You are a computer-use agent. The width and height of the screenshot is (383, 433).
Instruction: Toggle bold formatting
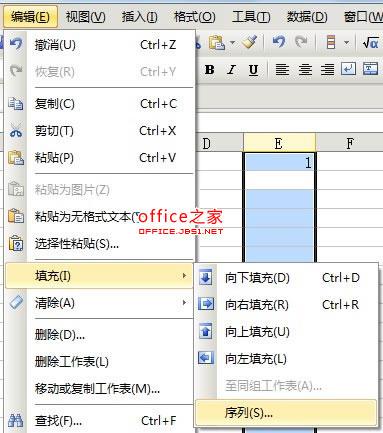pyautogui.click(x=210, y=69)
